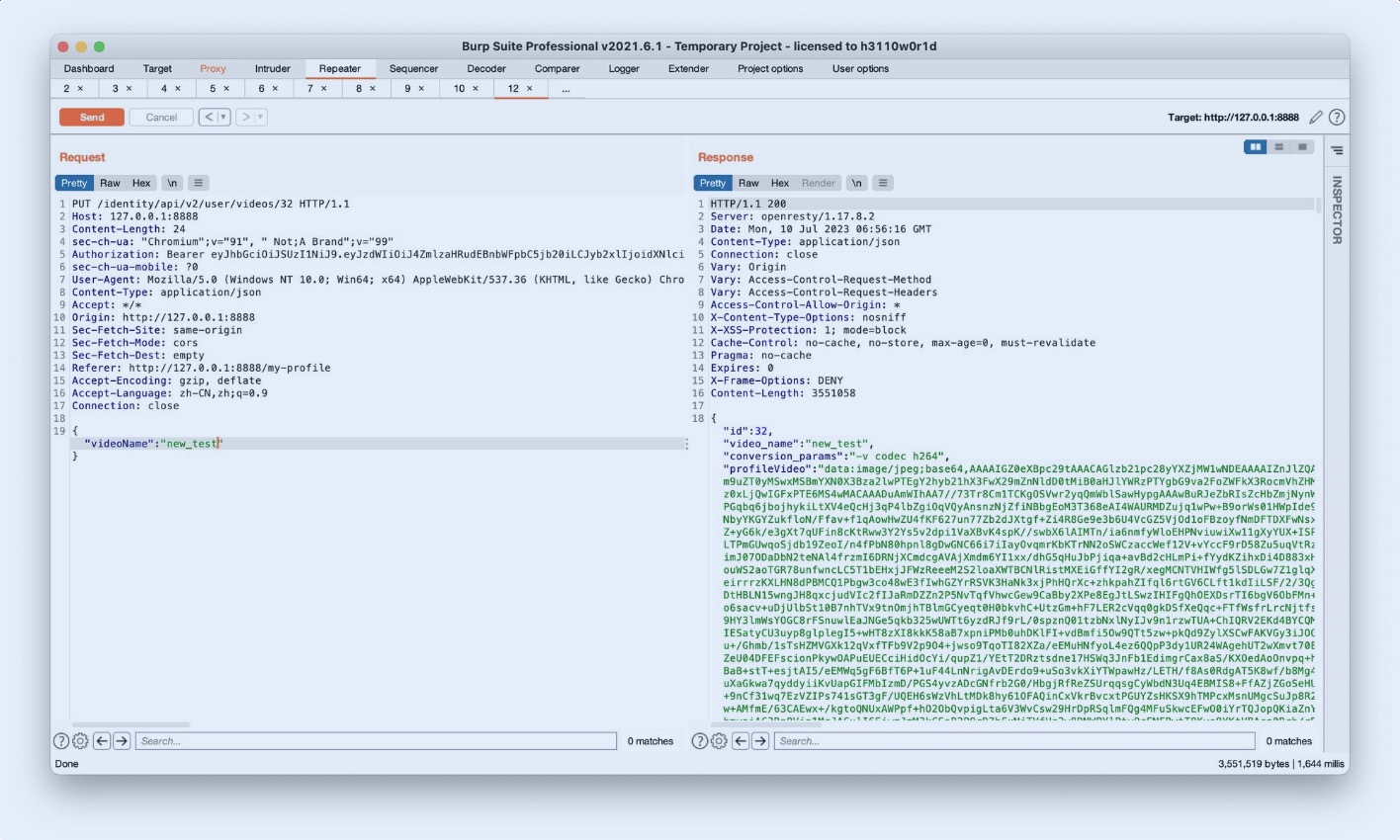Select Hex view for the Response
Screen dimensions: 1400x840
click(x=780, y=183)
